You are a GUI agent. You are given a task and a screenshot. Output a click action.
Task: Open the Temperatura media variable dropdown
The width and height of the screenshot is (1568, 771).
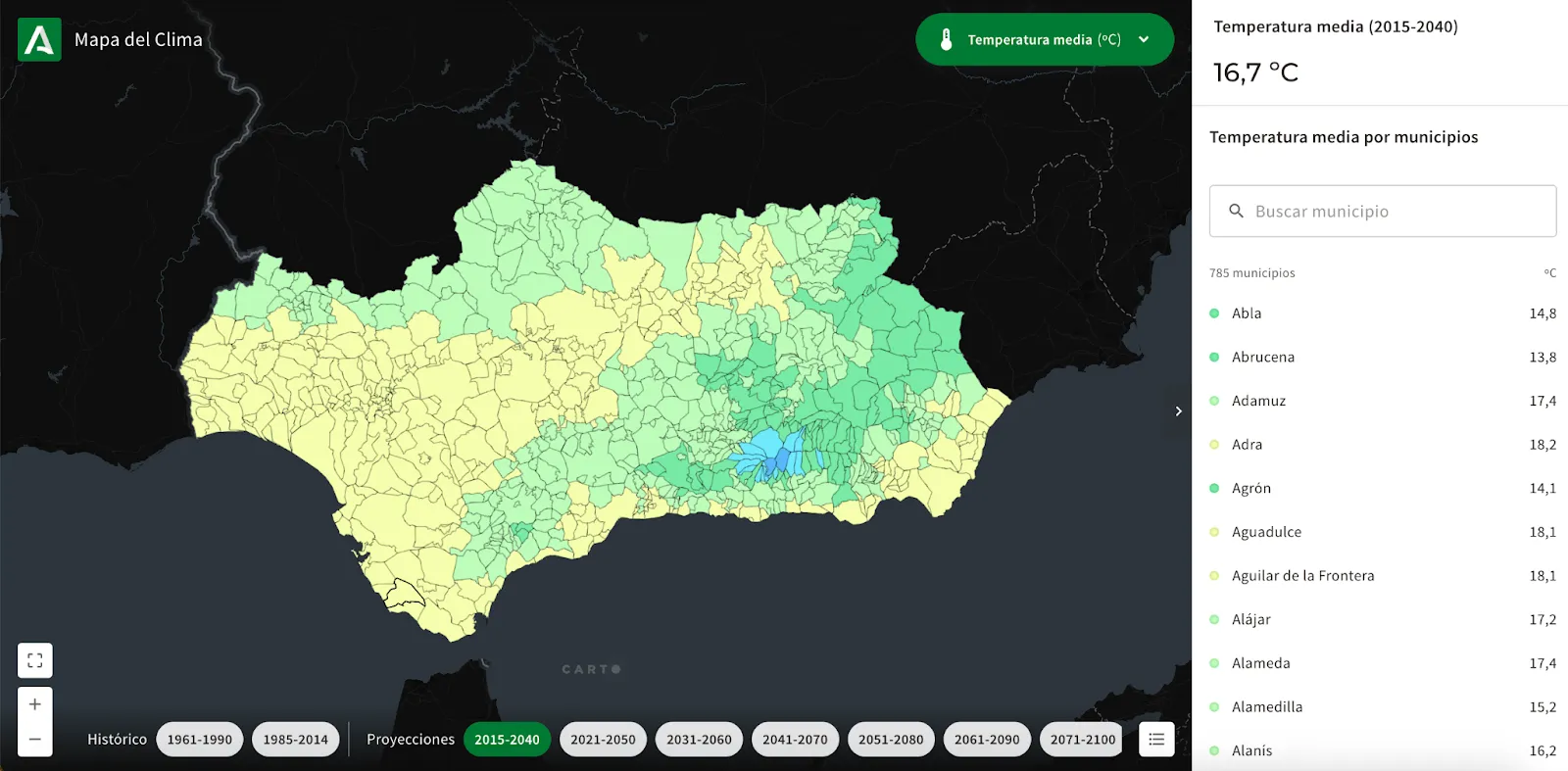tap(1044, 40)
